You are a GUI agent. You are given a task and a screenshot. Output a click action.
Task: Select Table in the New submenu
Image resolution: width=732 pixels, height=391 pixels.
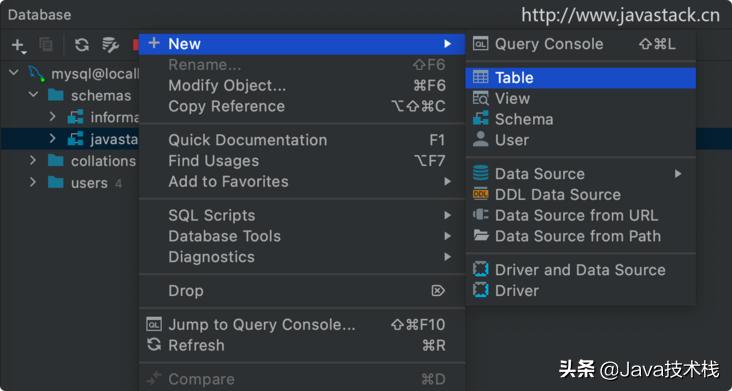[581, 77]
